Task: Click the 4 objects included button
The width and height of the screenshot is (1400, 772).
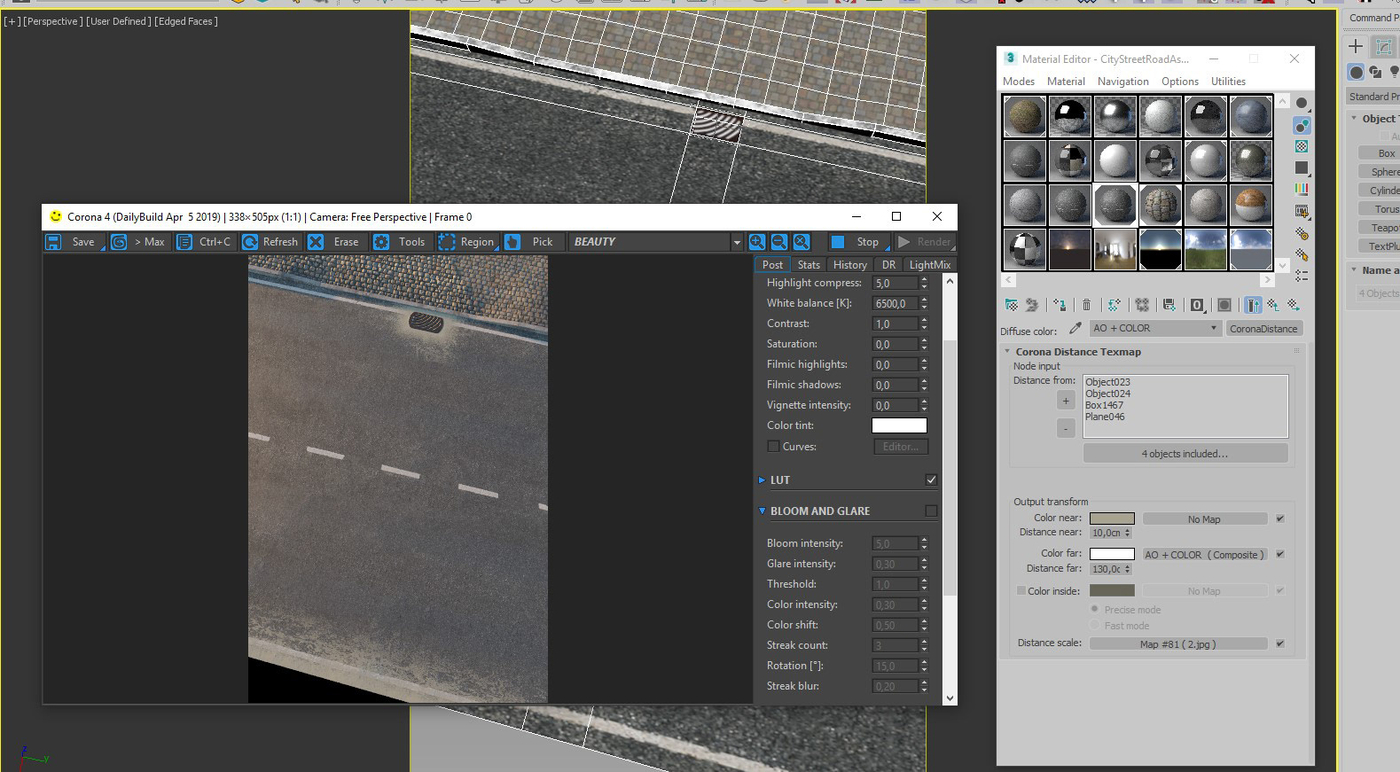Action: pyautogui.click(x=1185, y=454)
